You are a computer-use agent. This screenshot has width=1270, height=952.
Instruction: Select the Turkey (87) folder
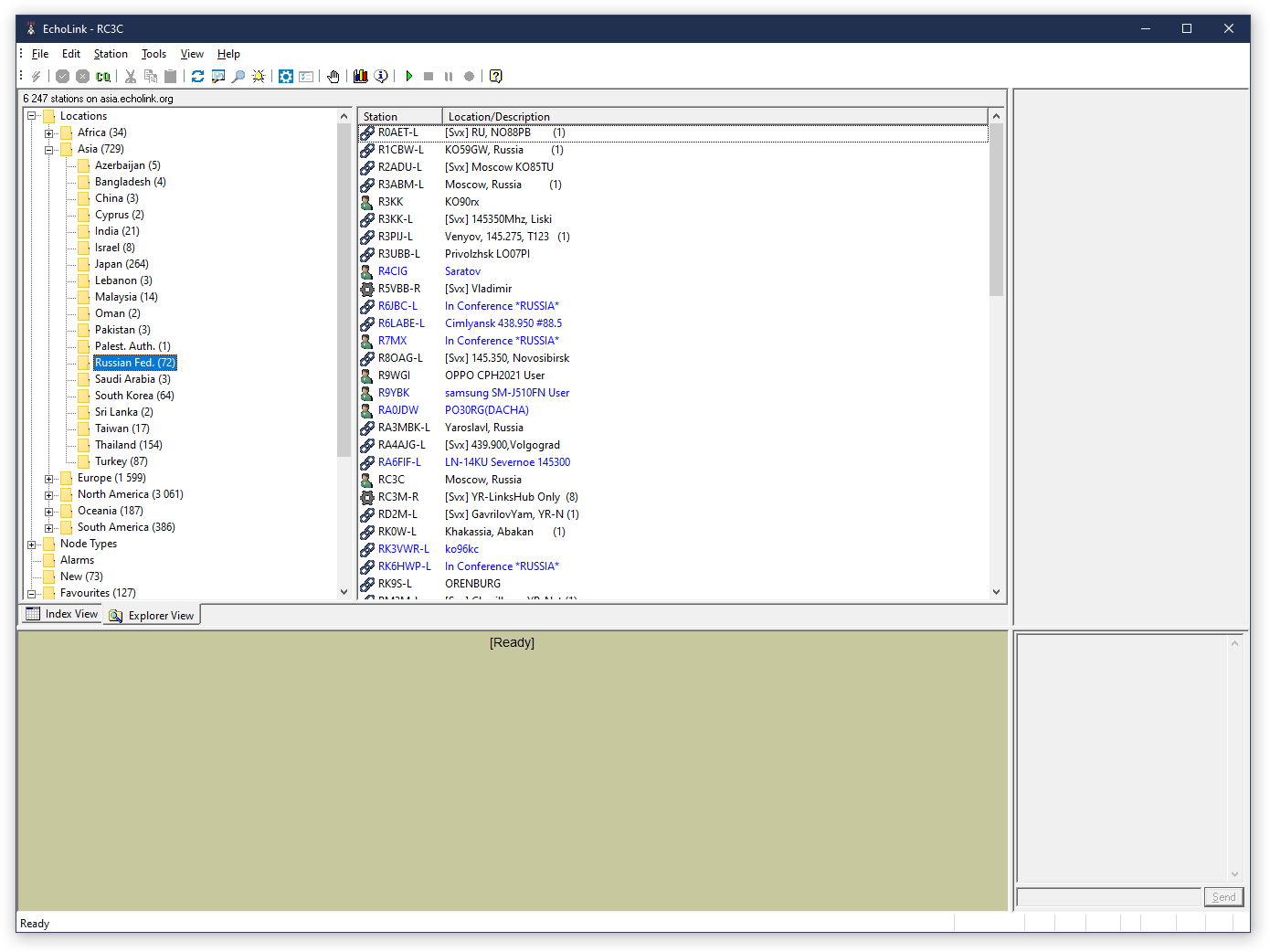pyautogui.click(x=121, y=461)
